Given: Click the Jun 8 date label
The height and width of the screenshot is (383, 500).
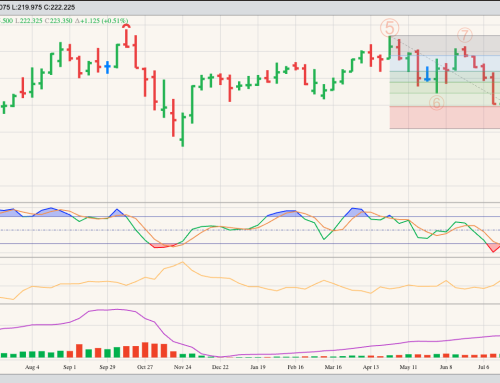Looking at the screenshot, I should pyautogui.click(x=446, y=367).
